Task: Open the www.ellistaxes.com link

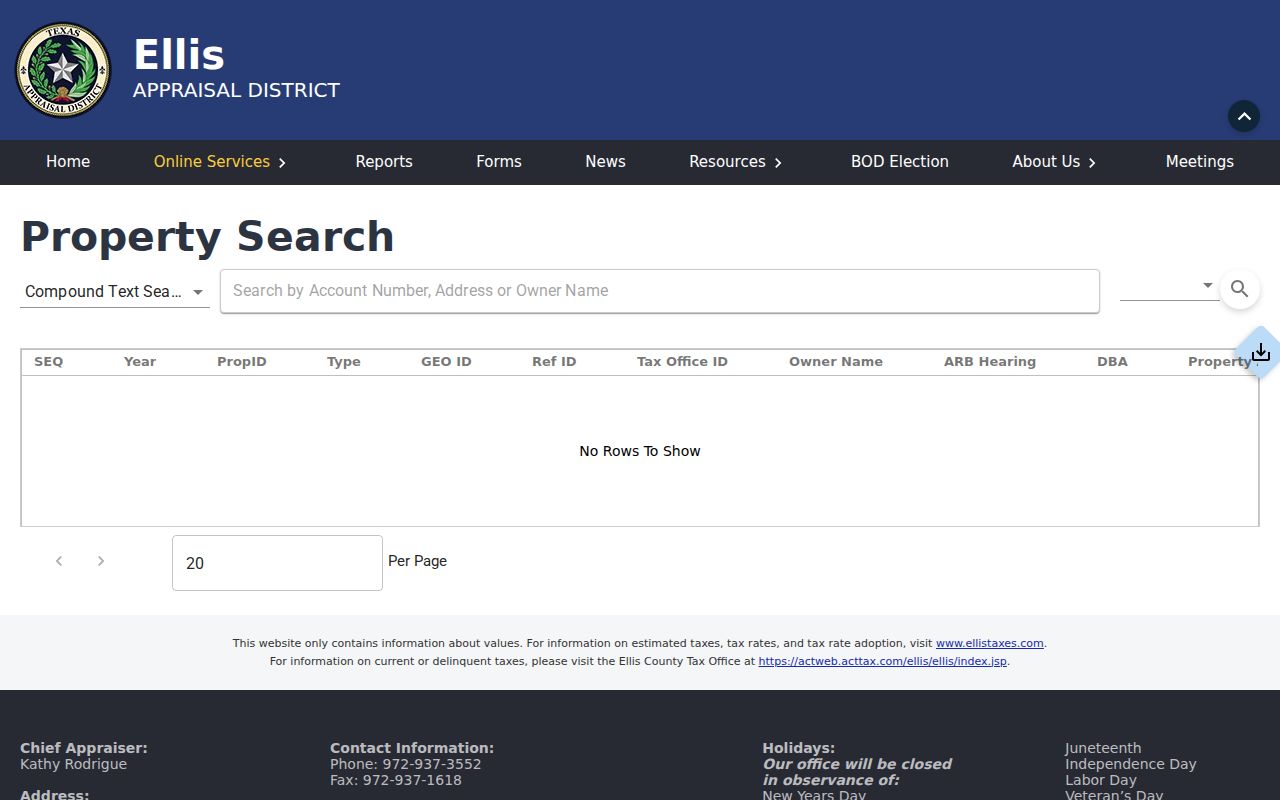Action: click(989, 643)
